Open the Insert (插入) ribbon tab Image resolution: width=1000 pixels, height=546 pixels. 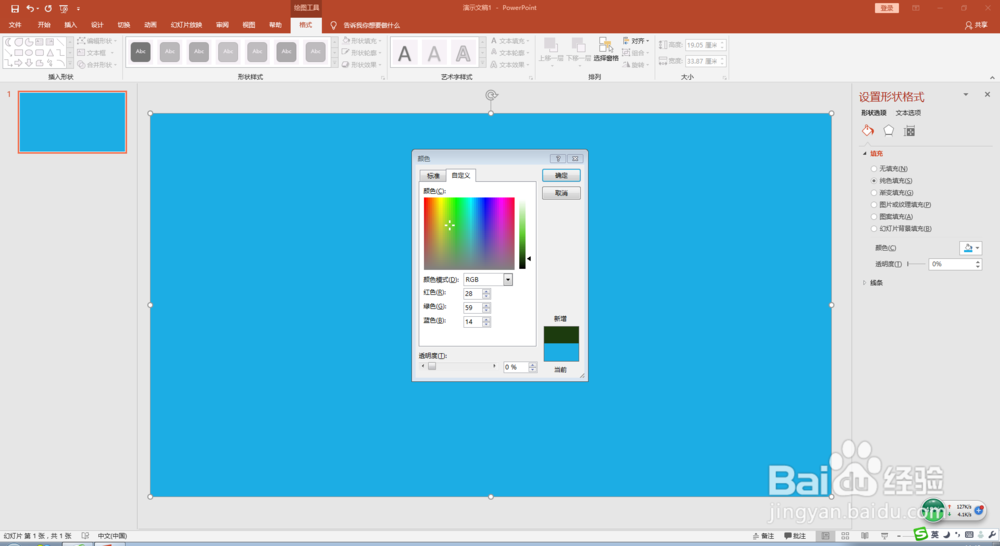tap(70, 25)
